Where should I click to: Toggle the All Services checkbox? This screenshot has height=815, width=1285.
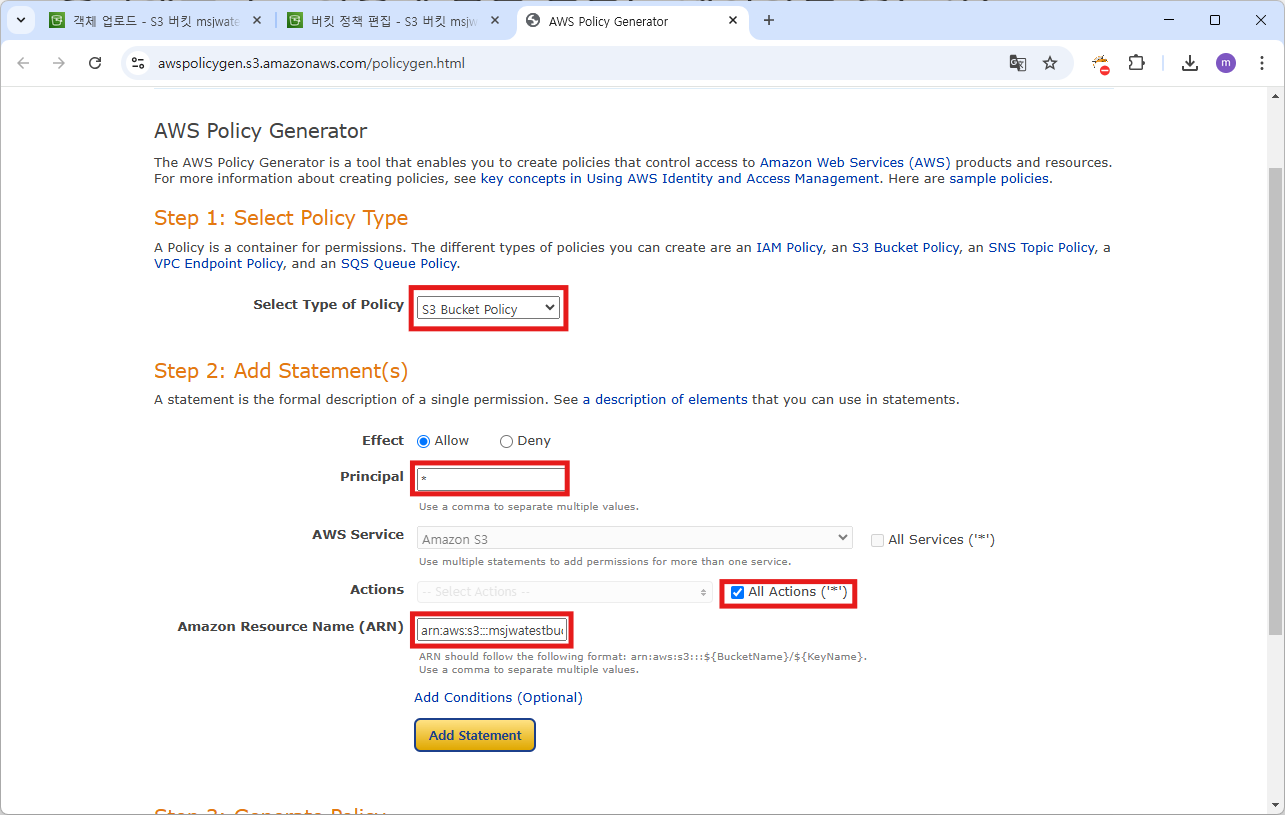877,540
